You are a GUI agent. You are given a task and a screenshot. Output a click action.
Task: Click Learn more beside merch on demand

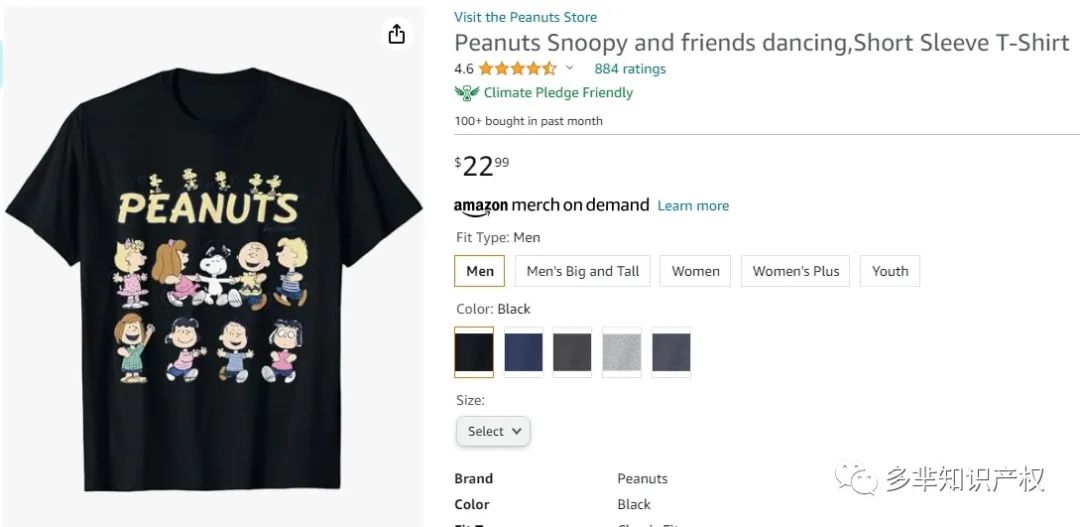(693, 206)
